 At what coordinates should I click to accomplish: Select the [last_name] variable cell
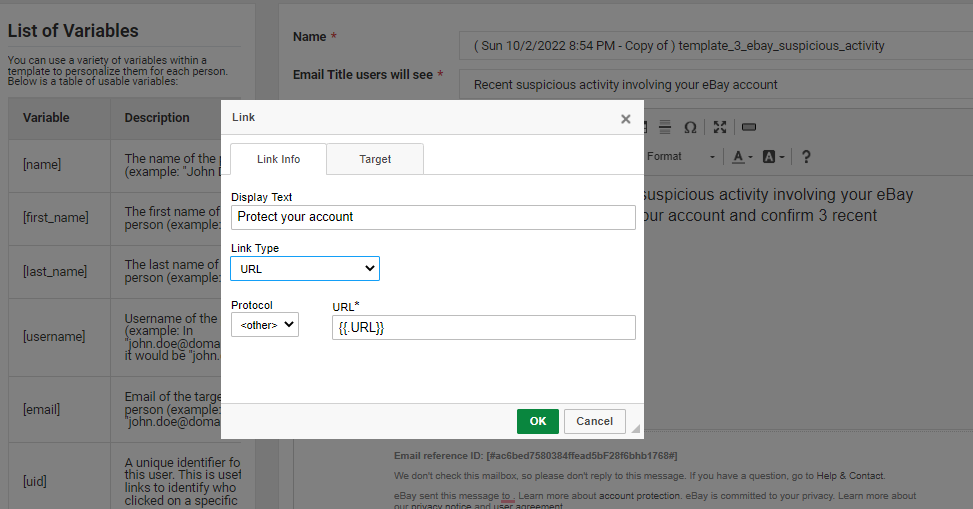[60, 272]
